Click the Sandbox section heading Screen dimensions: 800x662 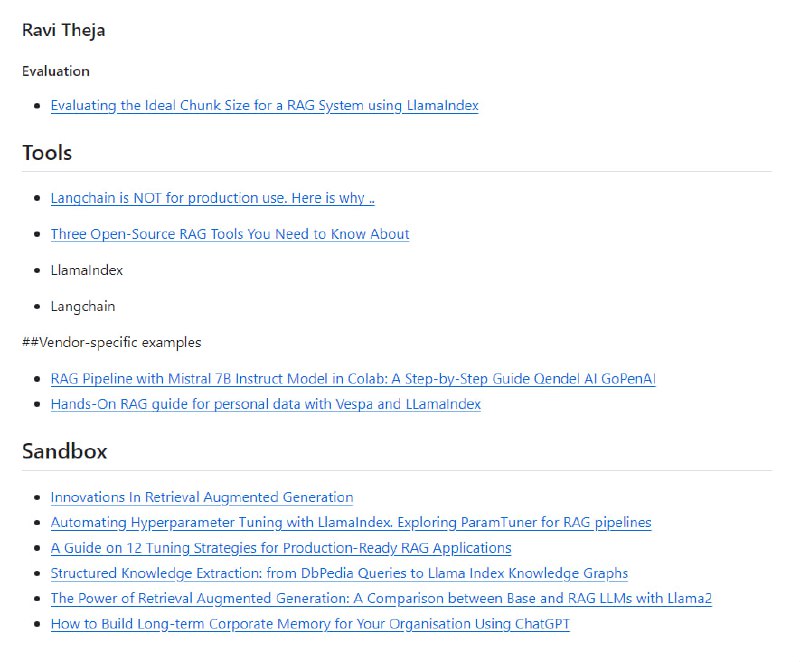point(64,451)
